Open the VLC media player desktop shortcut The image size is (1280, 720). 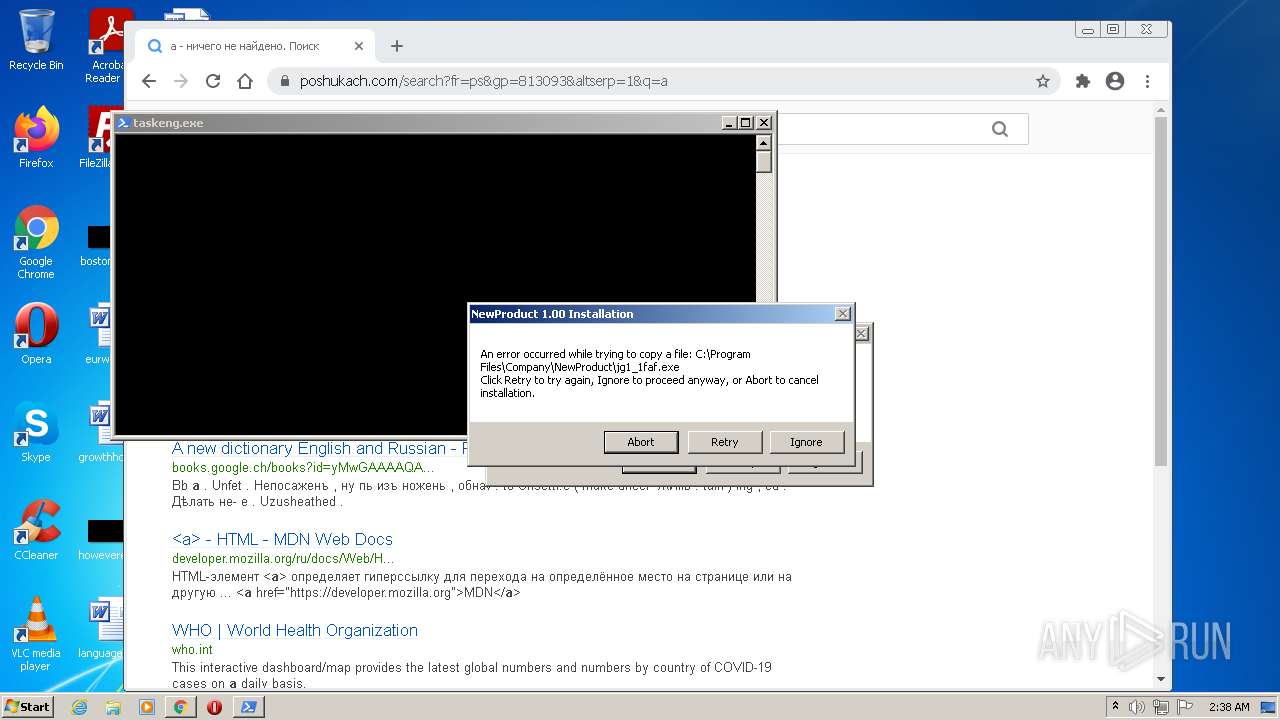pyautogui.click(x=36, y=634)
